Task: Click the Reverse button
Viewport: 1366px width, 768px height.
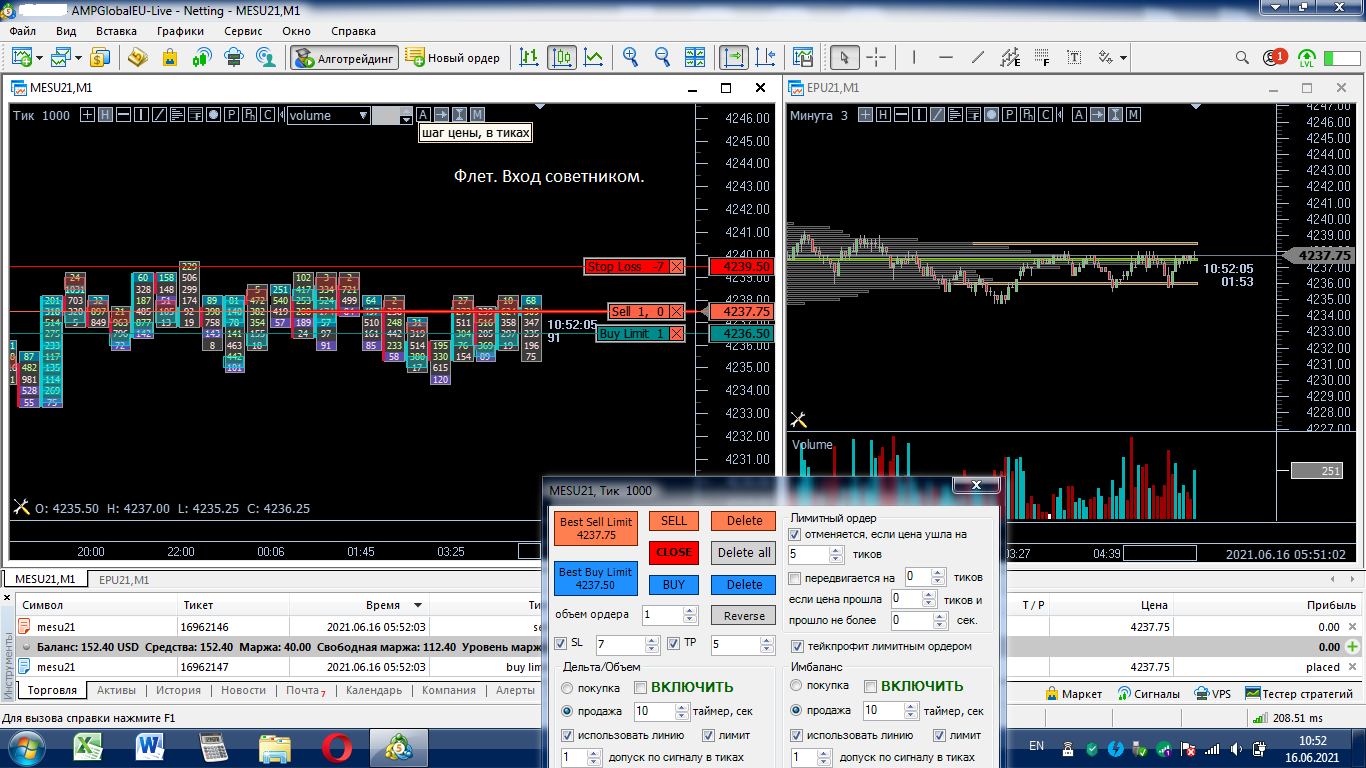Action: click(x=744, y=616)
